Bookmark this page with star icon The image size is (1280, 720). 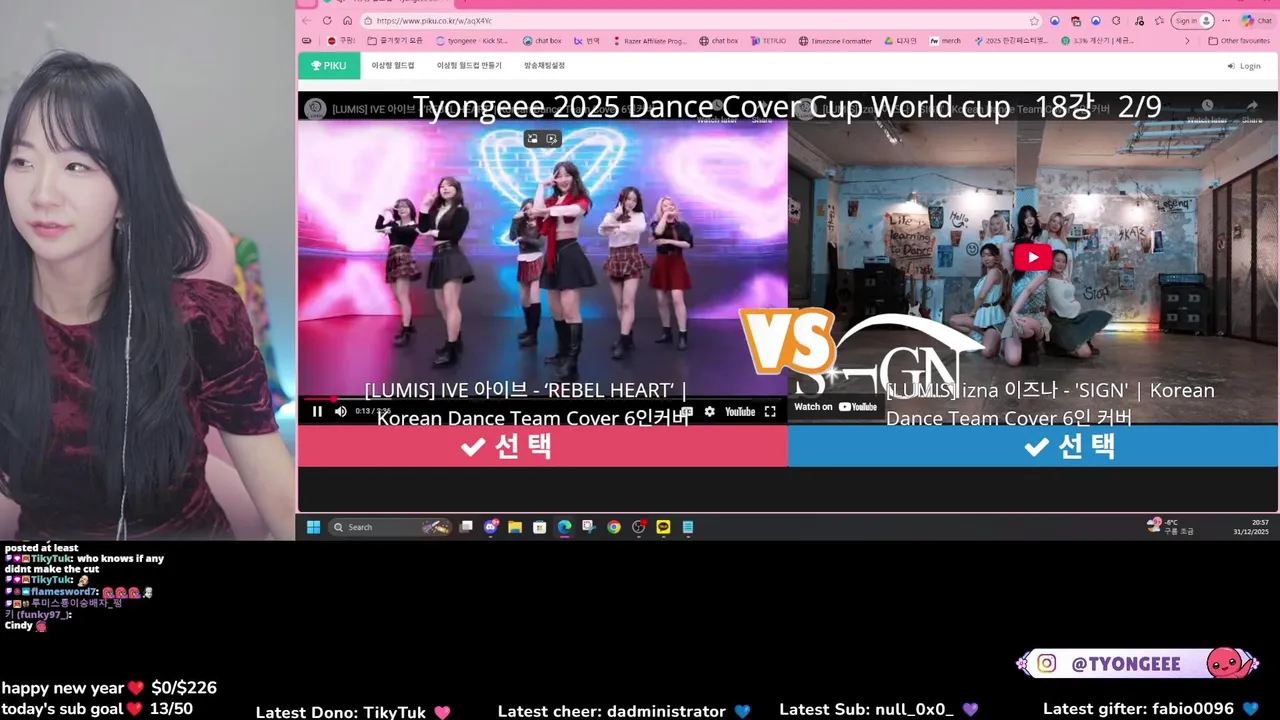click(x=1034, y=20)
